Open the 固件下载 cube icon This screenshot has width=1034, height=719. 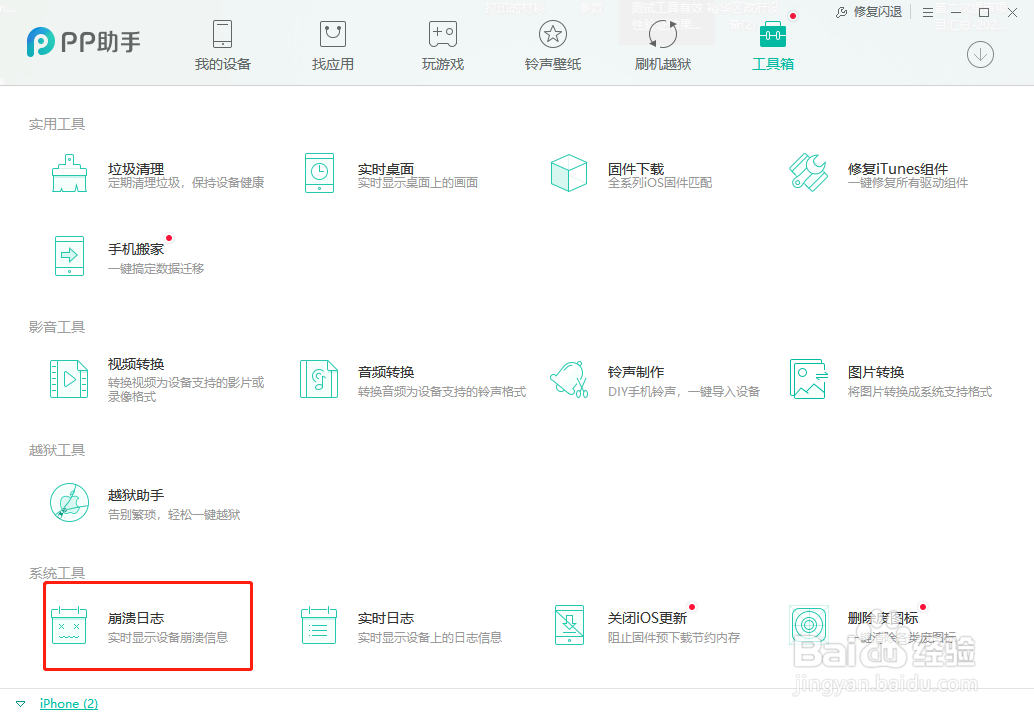pos(568,173)
